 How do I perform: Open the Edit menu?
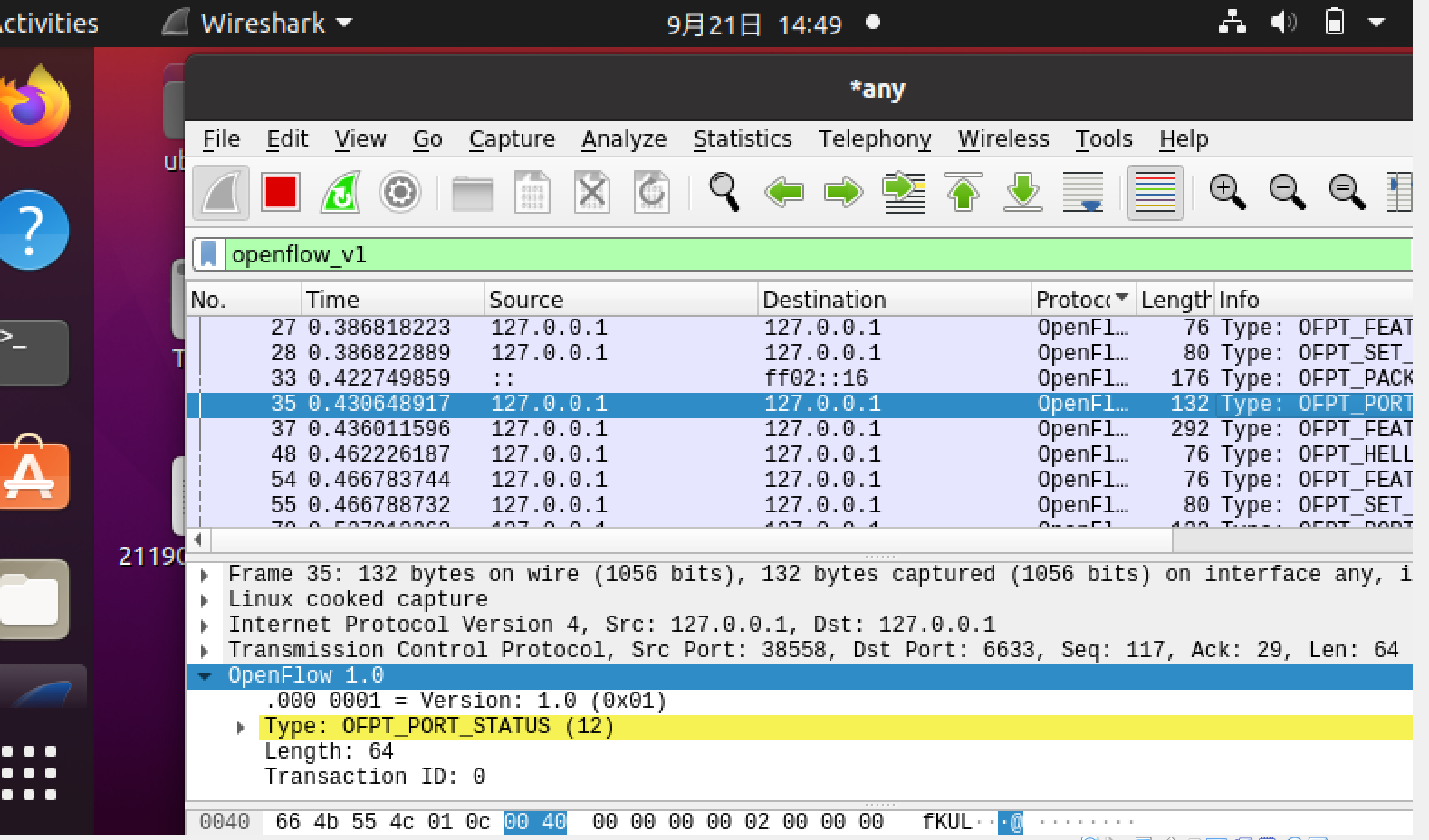tap(287, 138)
